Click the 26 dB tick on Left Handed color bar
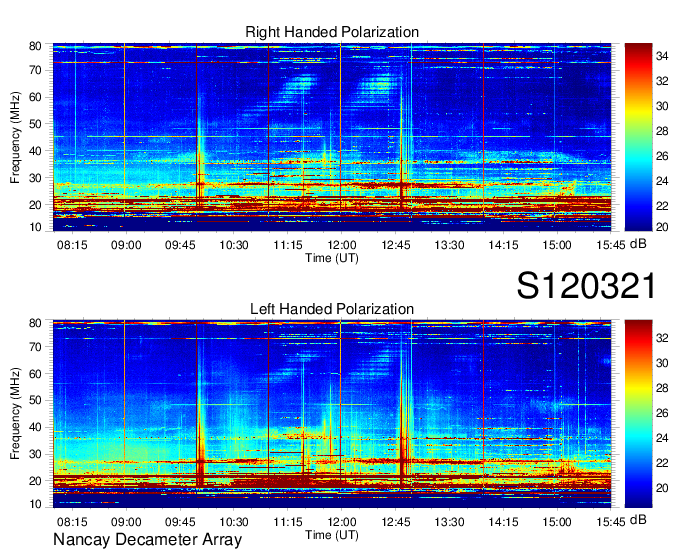680x552 pixels. coord(662,413)
